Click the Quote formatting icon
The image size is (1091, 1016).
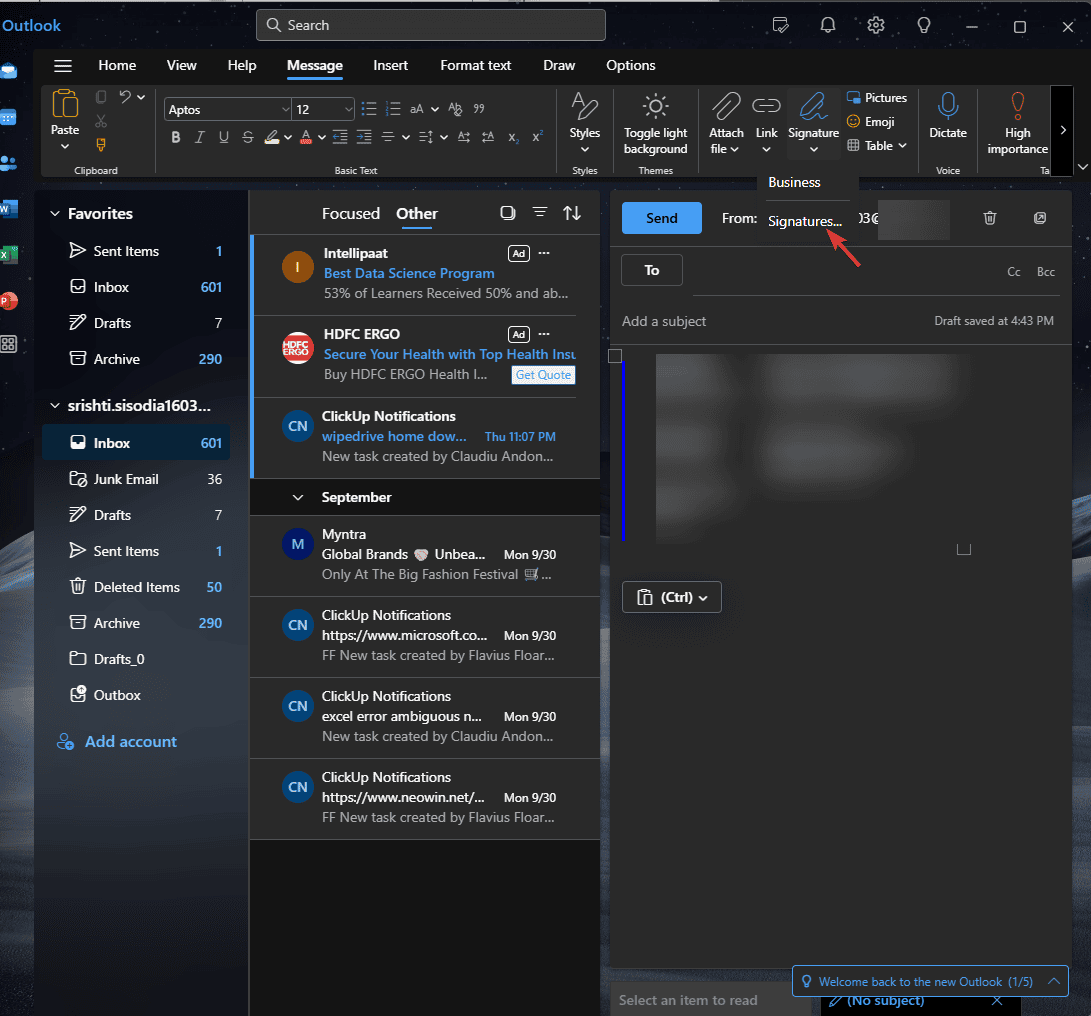coord(479,109)
